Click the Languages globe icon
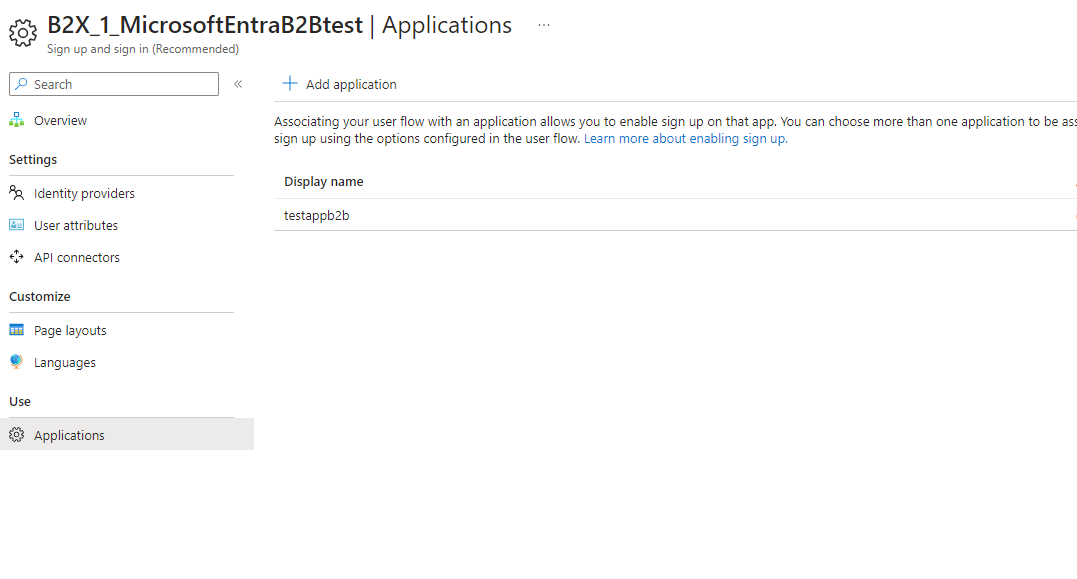The image size is (1077, 579). click(16, 361)
